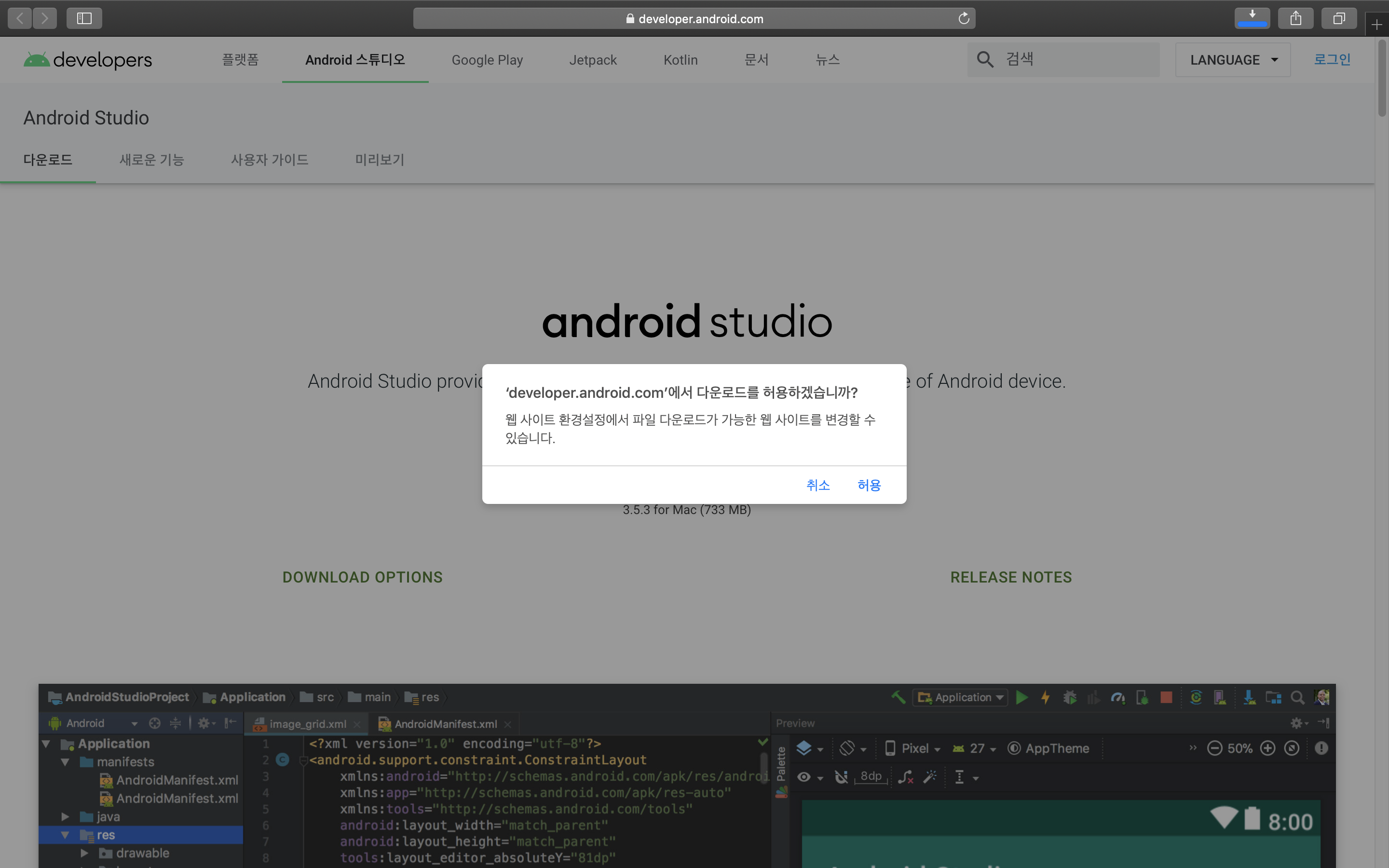
Task: Select the 미리보기 tab
Action: click(380, 160)
